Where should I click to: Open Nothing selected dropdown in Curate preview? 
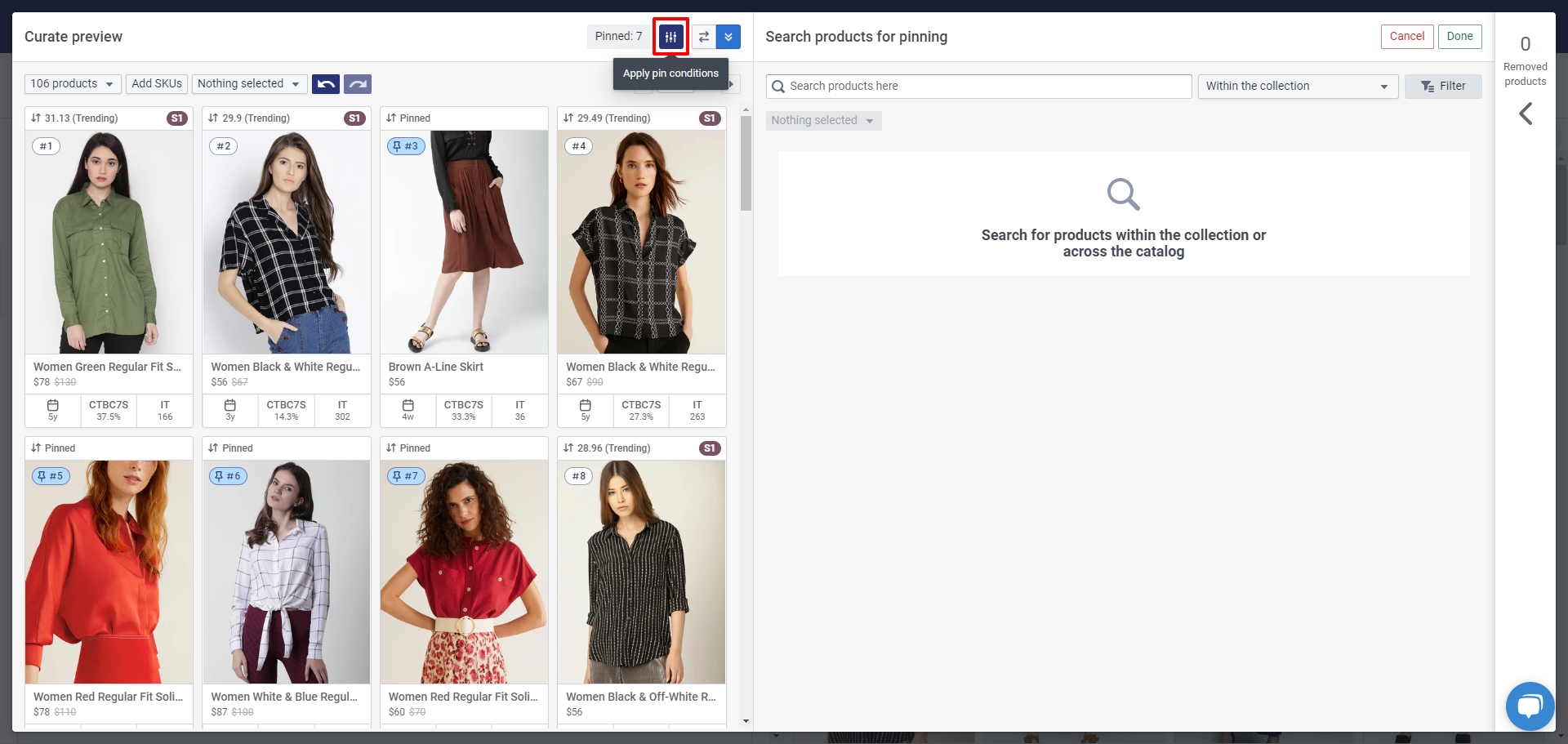coord(249,84)
